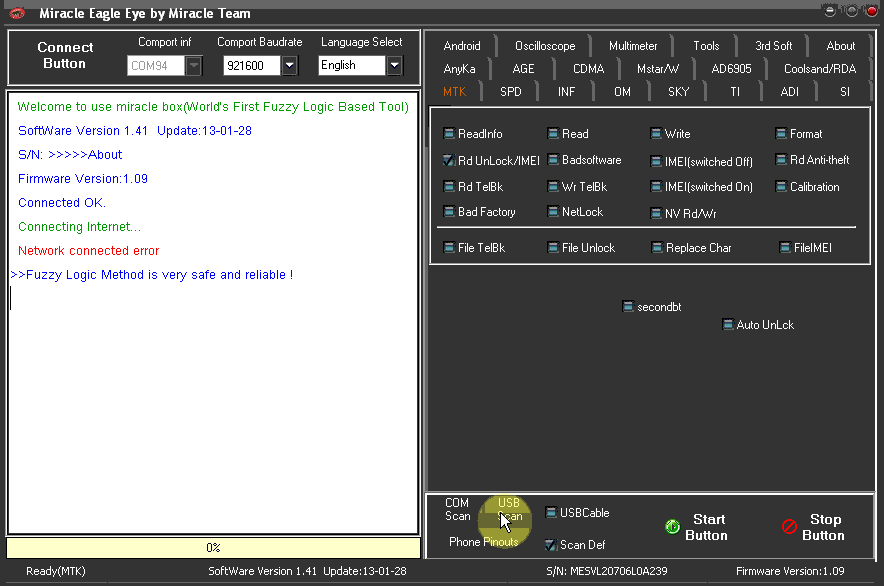Select the Write option
The height and width of the screenshot is (586, 884).
[x=670, y=134]
